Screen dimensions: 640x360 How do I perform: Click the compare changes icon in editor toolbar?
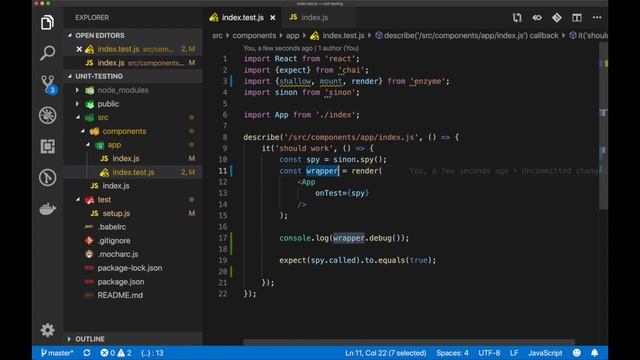coord(517,18)
